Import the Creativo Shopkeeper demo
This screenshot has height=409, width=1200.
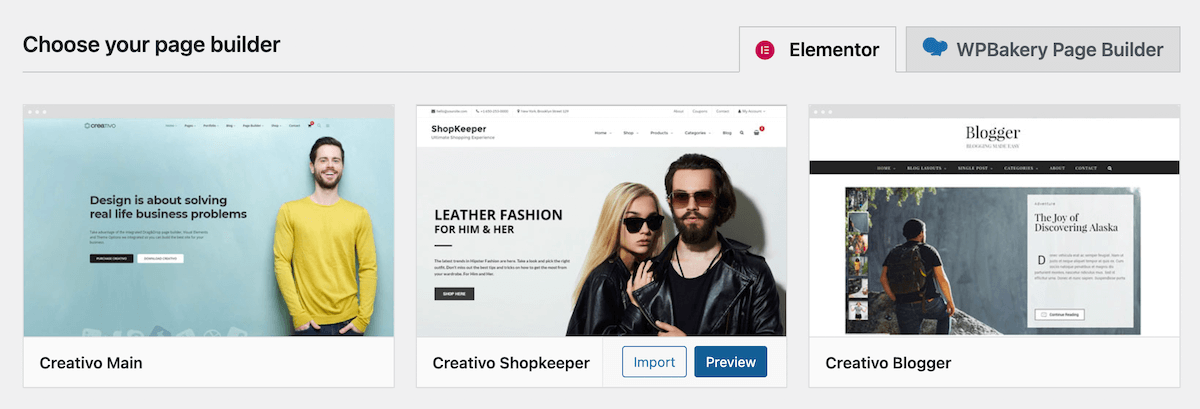click(x=655, y=362)
